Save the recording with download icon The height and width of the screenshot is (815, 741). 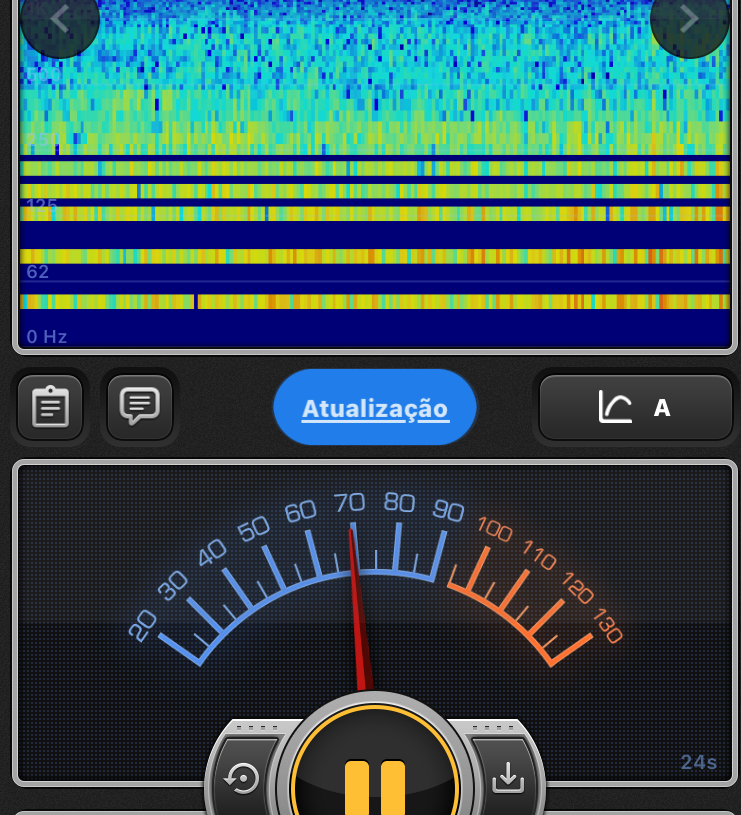[508, 777]
